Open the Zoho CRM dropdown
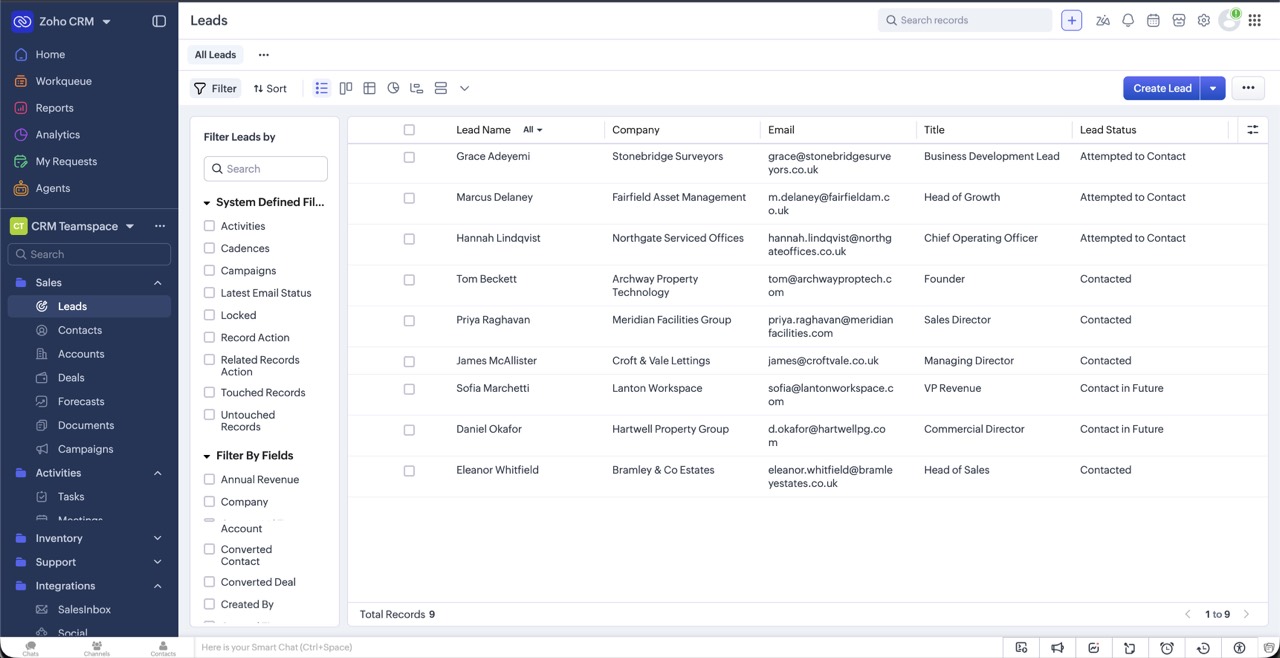1280x658 pixels. click(107, 21)
